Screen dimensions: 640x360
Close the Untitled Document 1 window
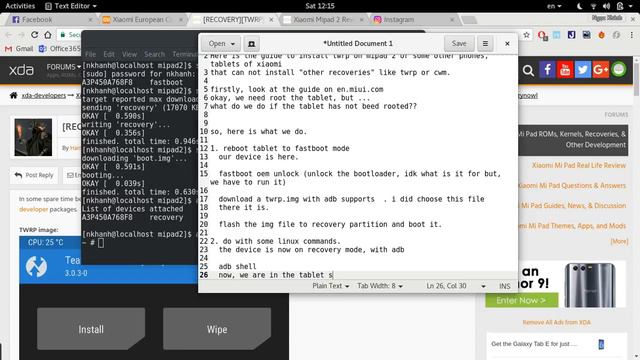coord(507,43)
